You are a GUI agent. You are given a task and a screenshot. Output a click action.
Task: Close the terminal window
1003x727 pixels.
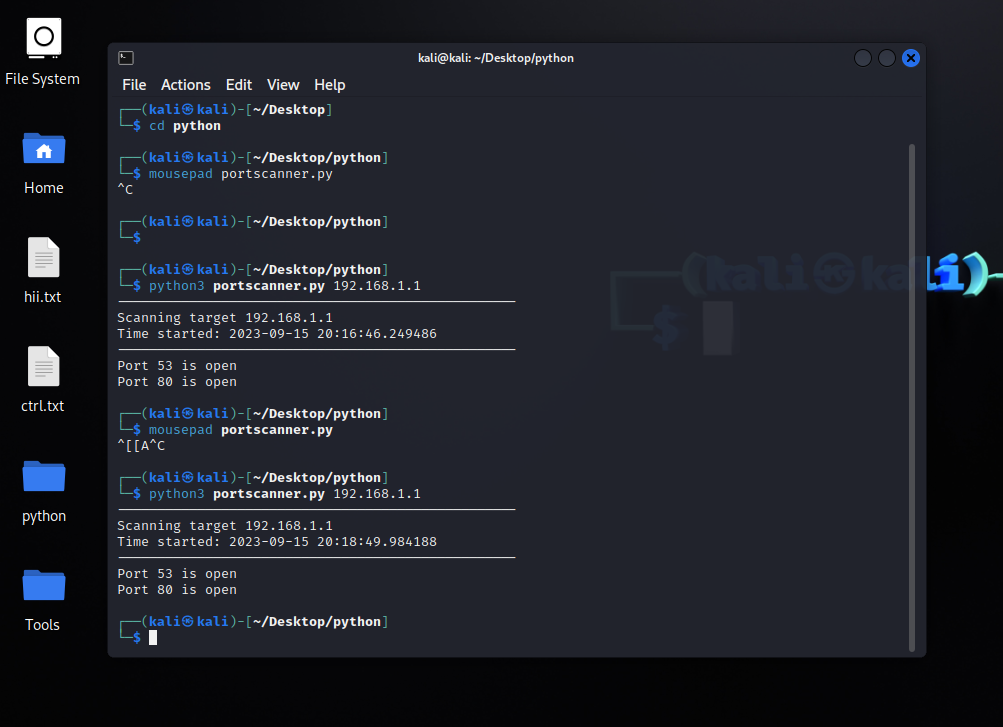pos(910,58)
